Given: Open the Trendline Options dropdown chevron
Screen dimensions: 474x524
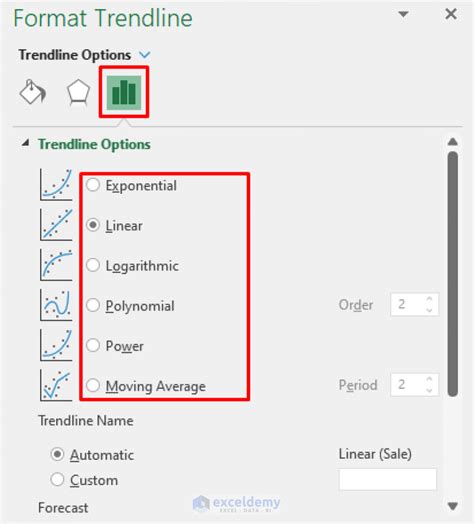Looking at the screenshot, I should [x=145, y=54].
